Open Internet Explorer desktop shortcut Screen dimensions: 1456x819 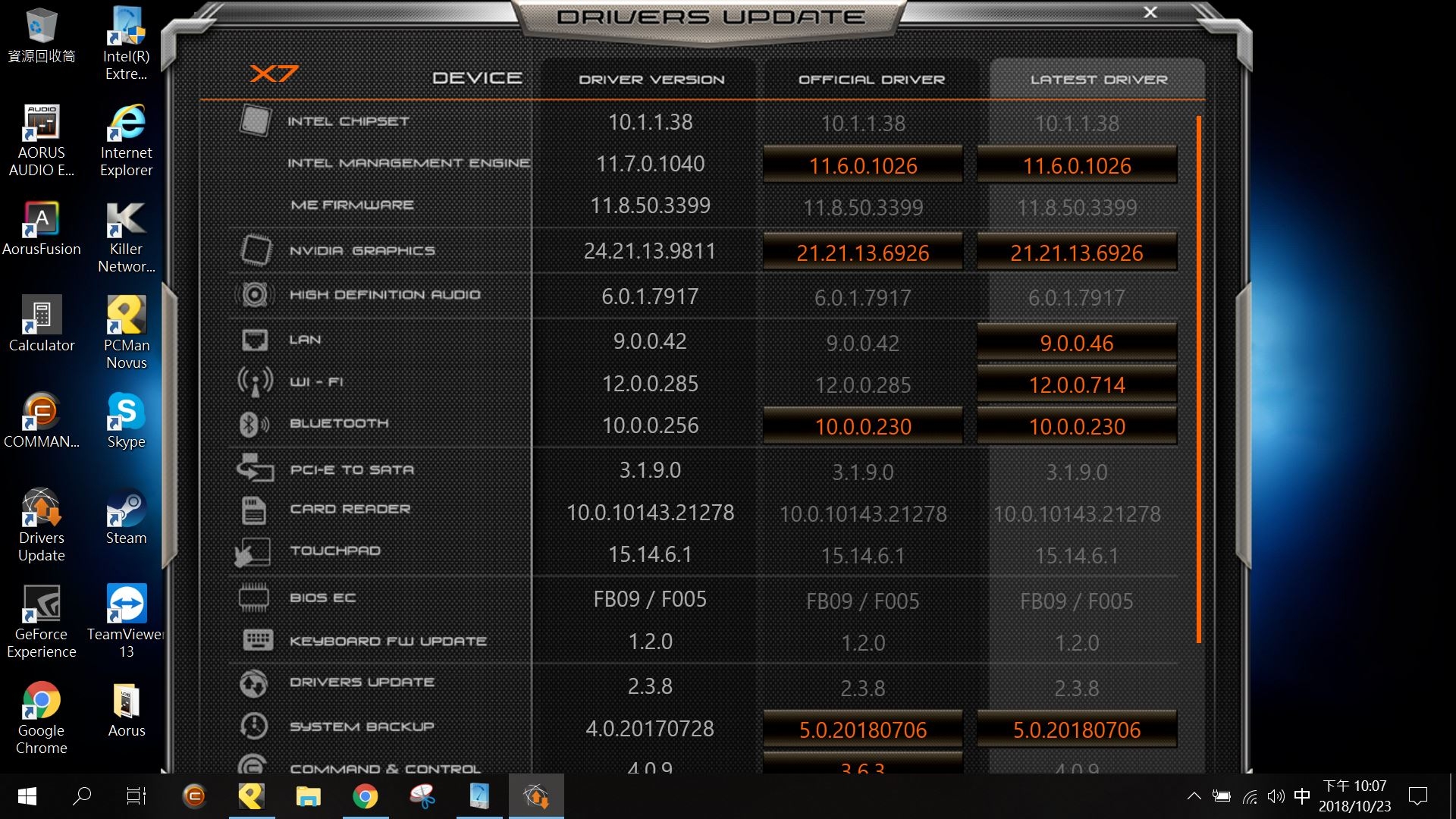coord(126,140)
